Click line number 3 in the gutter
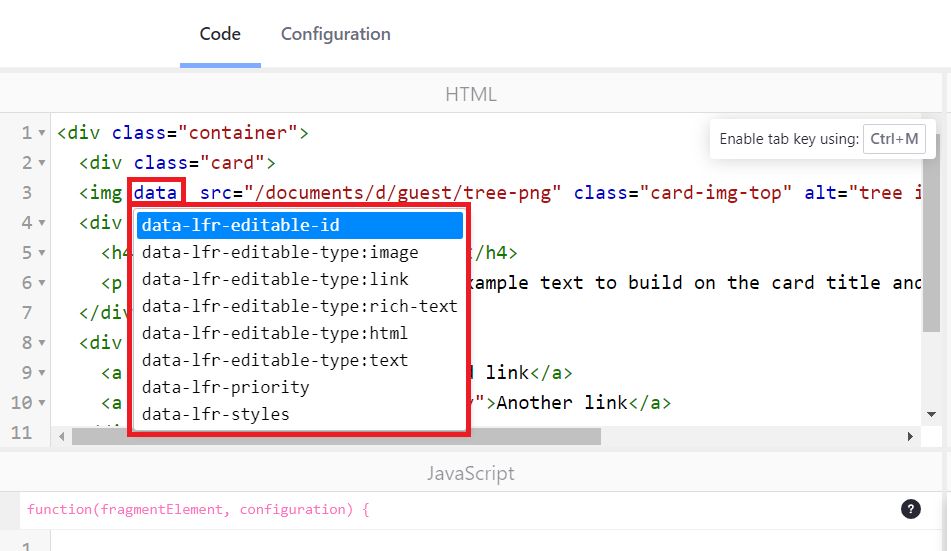 pyautogui.click(x=27, y=193)
